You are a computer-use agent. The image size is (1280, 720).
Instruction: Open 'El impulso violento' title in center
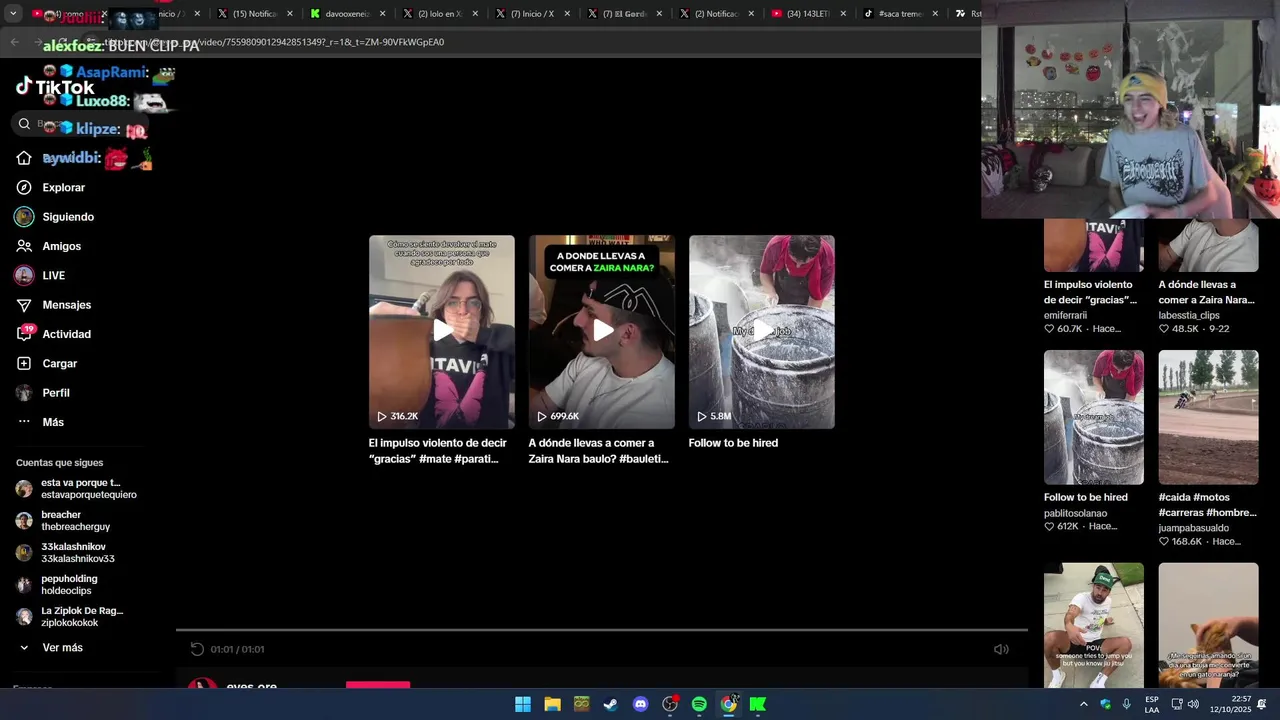pyautogui.click(x=437, y=450)
